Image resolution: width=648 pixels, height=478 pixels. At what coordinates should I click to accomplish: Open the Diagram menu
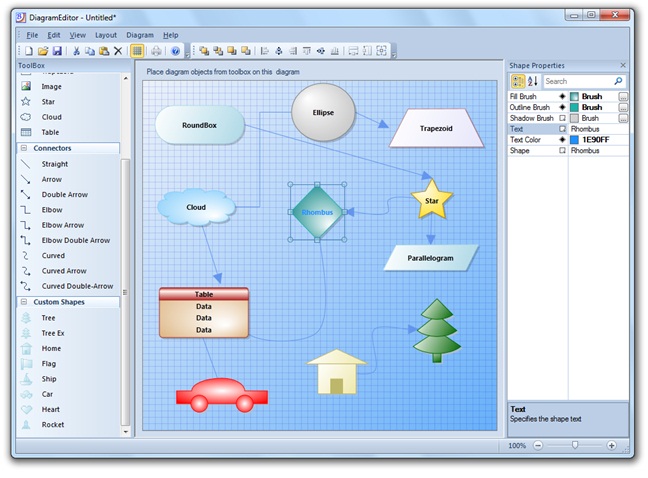(x=140, y=35)
